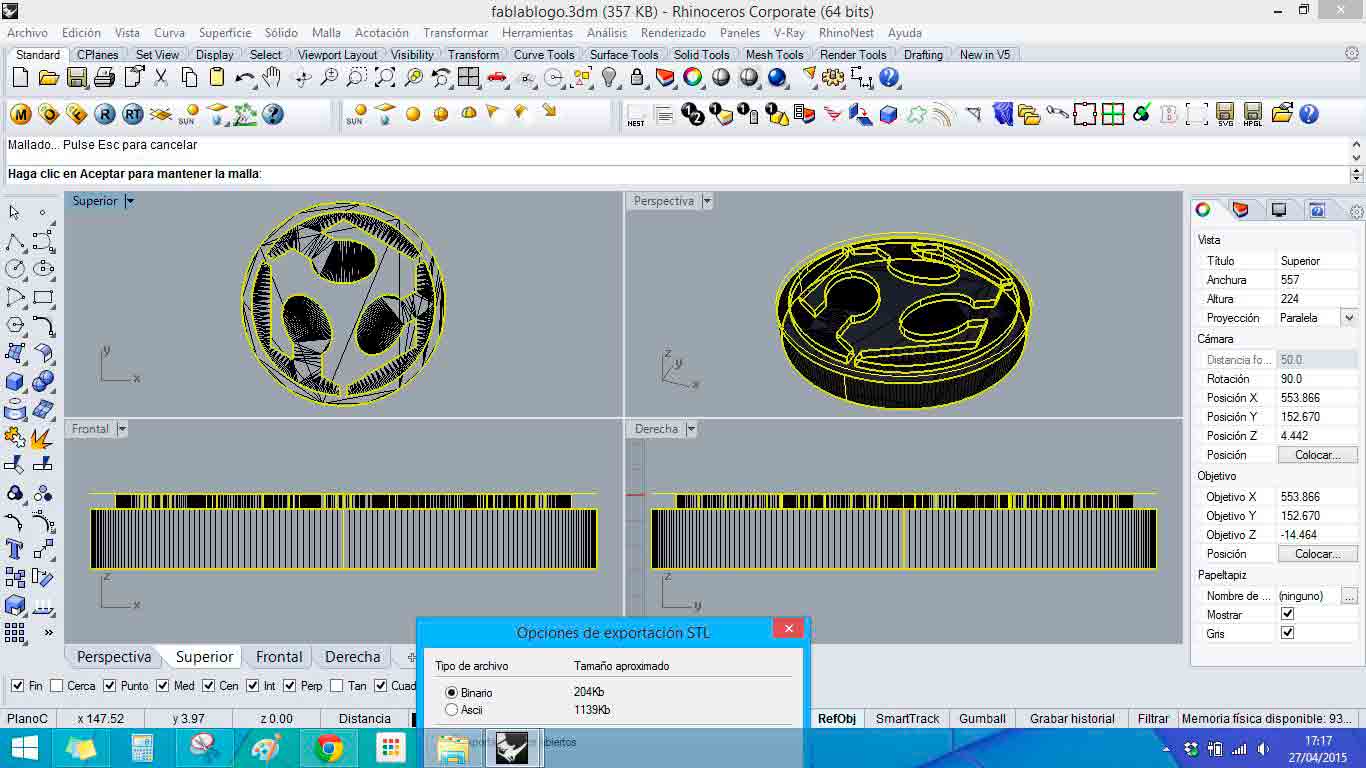Viewport: 1366px width, 768px height.
Task: Switch to the Mesh Tools toolbar tab
Action: click(774, 55)
